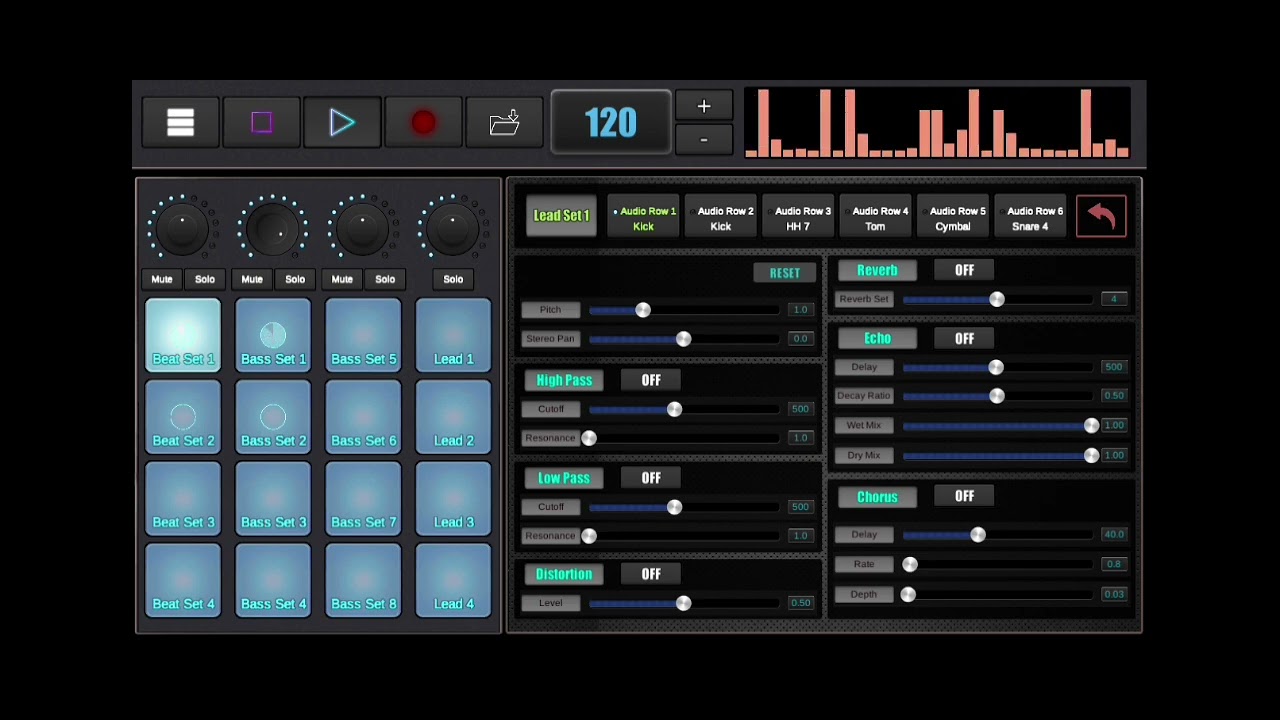Trigger the Lead 2 pad
Screen dimensions: 1280x720
[453, 417]
